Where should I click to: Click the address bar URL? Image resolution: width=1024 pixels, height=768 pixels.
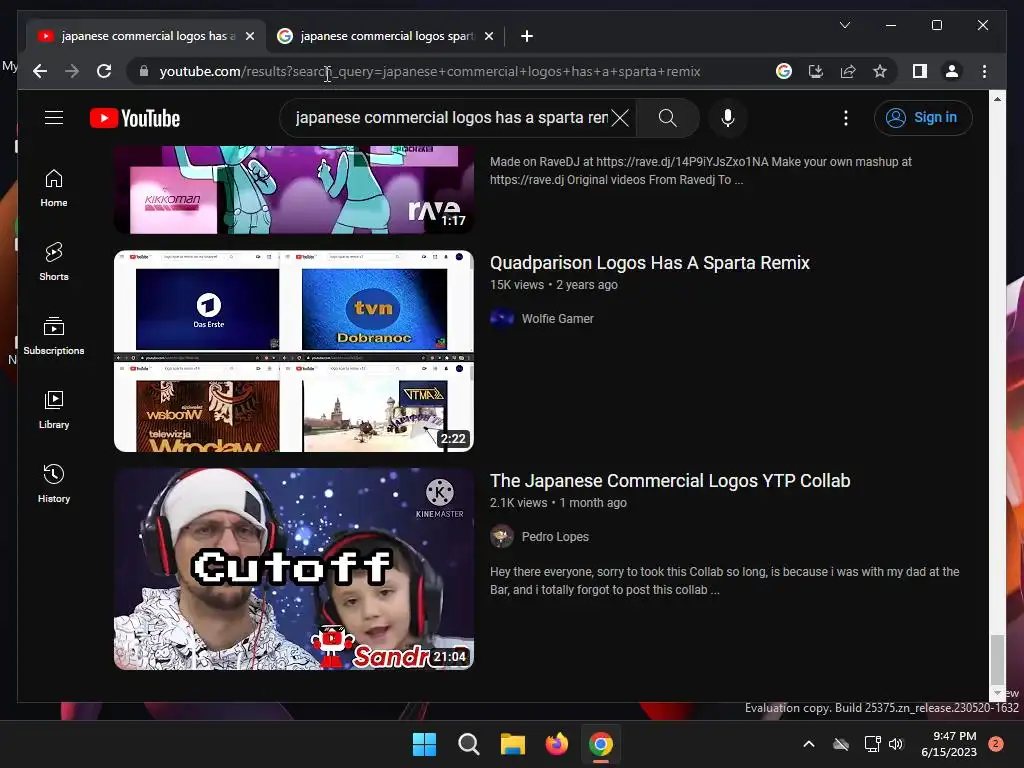[430, 71]
